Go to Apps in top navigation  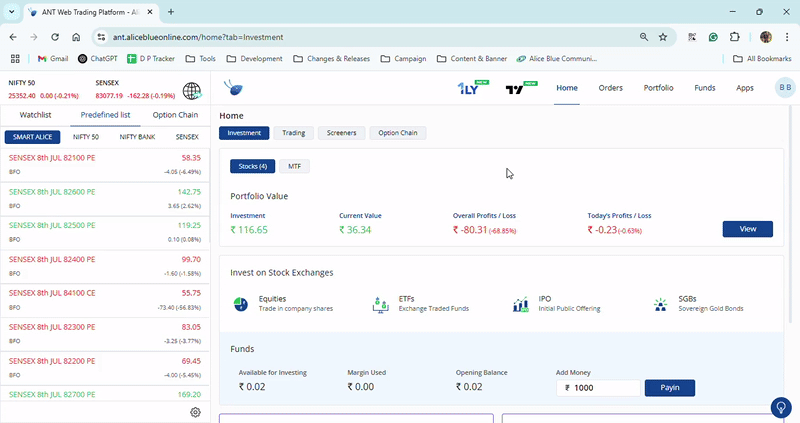(x=744, y=88)
